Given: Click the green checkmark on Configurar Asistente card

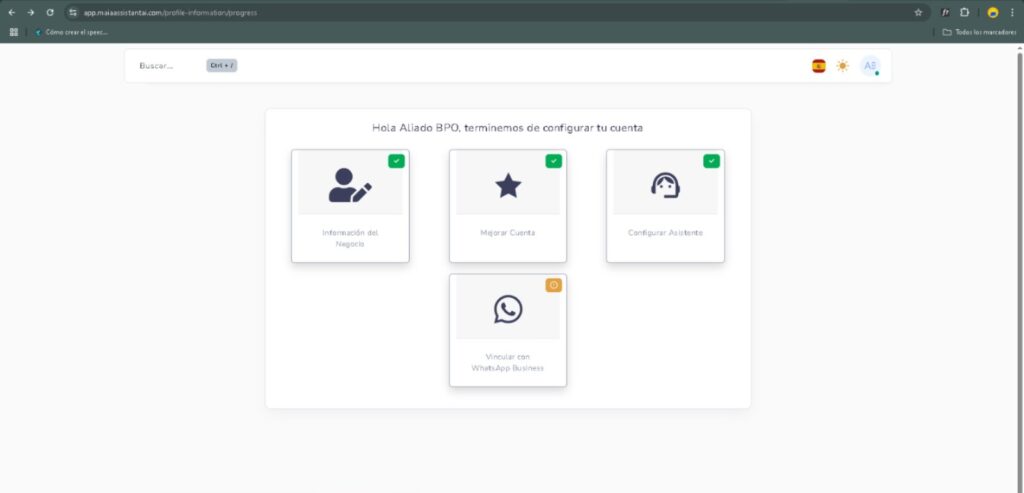Looking at the screenshot, I should click(x=711, y=161).
